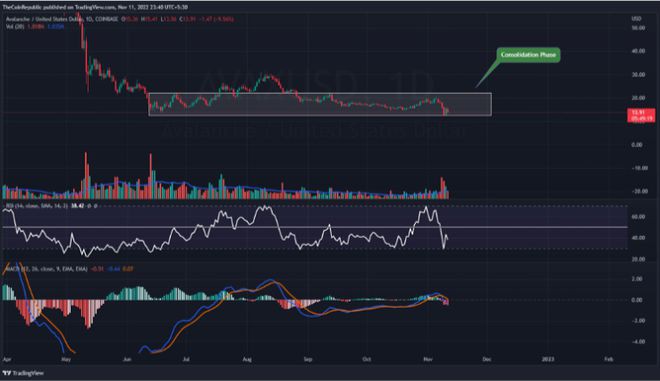Click the Apr label on the time axis
660x381 pixels.
tap(7, 359)
